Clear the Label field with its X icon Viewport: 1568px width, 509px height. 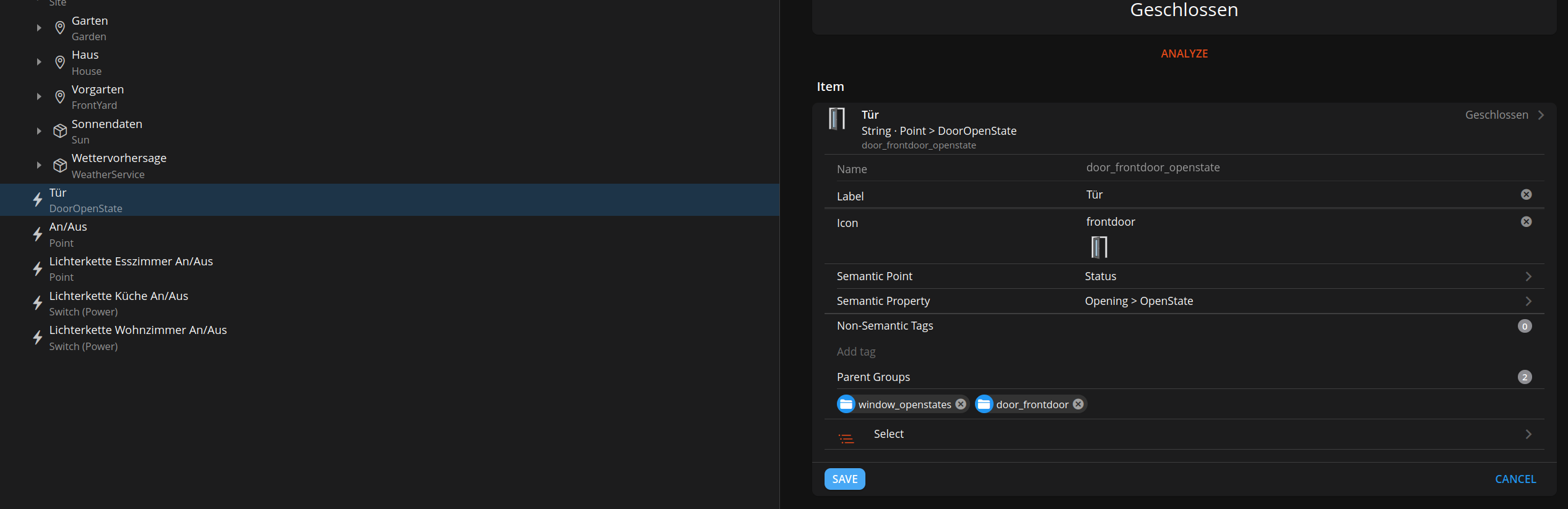pyautogui.click(x=1526, y=195)
